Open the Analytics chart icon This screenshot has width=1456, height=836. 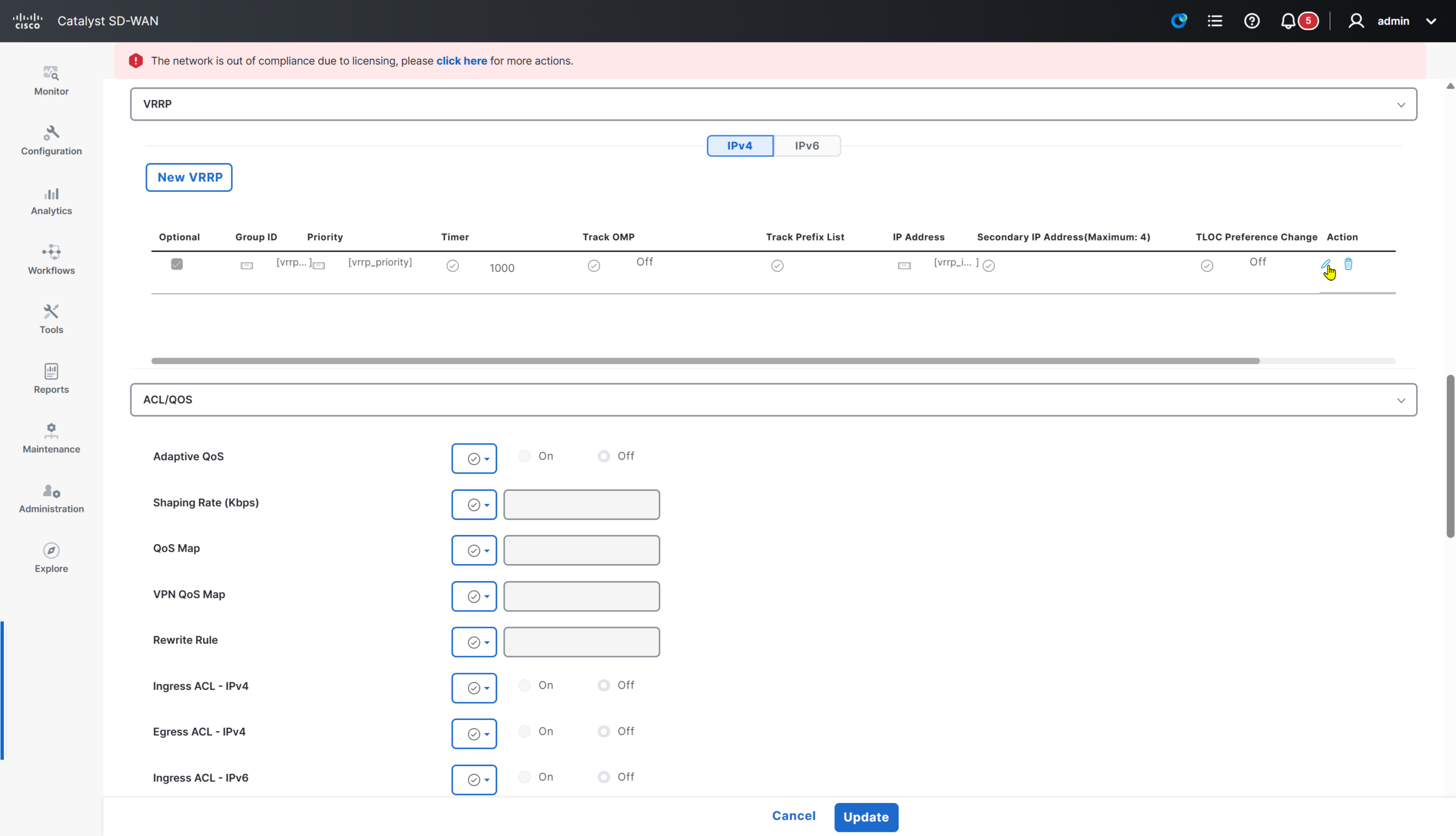51,193
